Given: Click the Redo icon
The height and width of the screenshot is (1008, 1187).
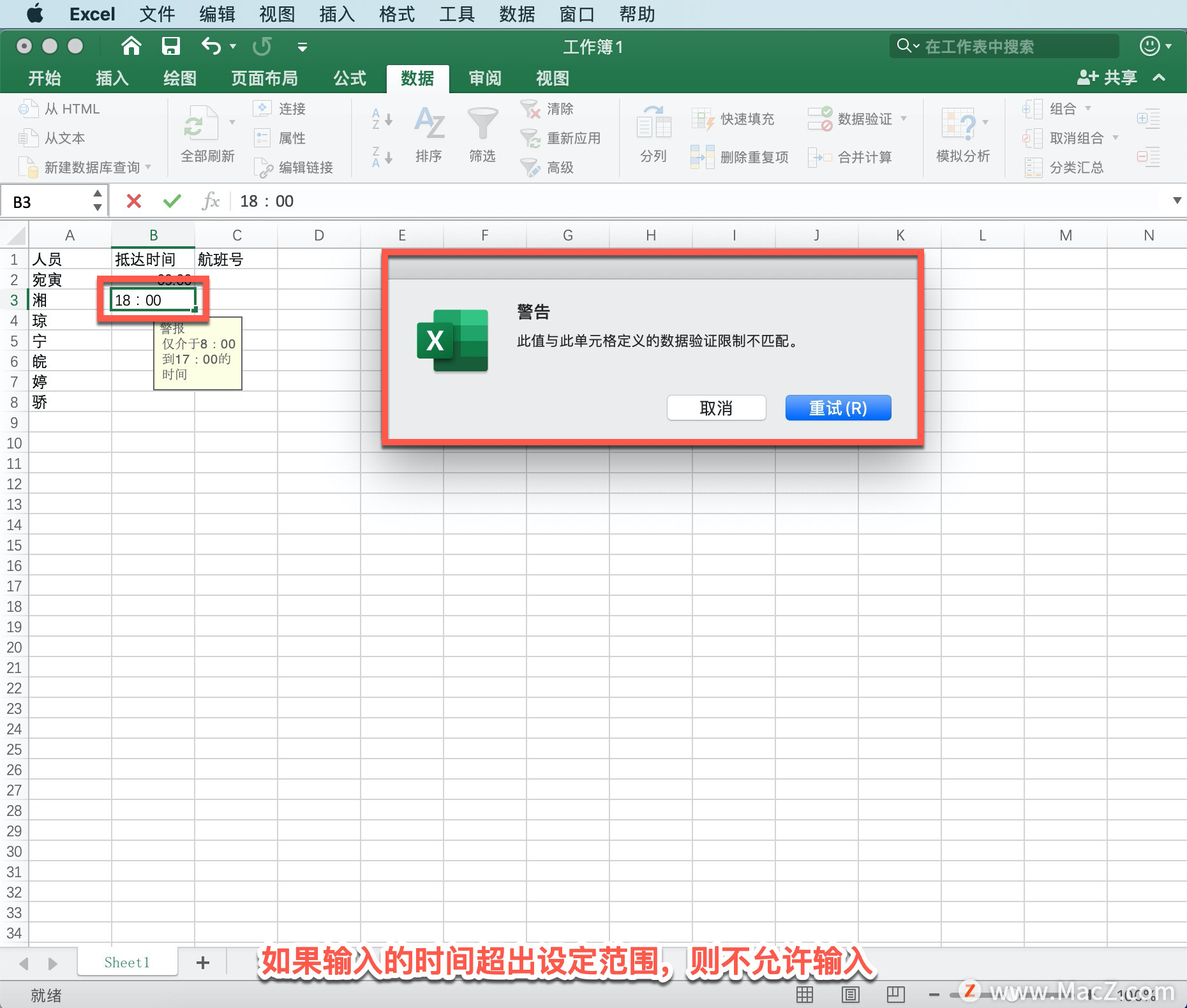Looking at the screenshot, I should (x=262, y=46).
